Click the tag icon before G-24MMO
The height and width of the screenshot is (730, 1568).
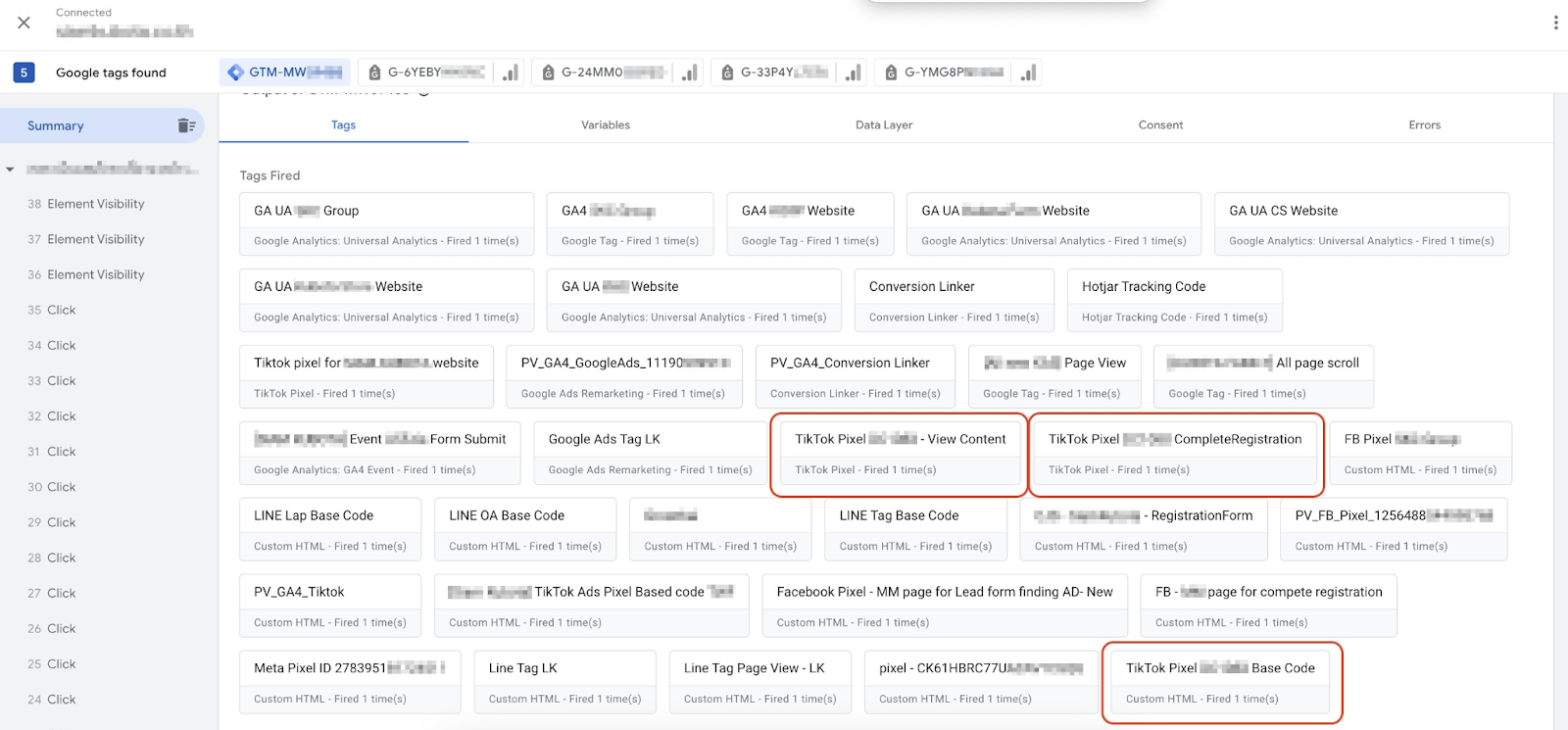pos(548,73)
